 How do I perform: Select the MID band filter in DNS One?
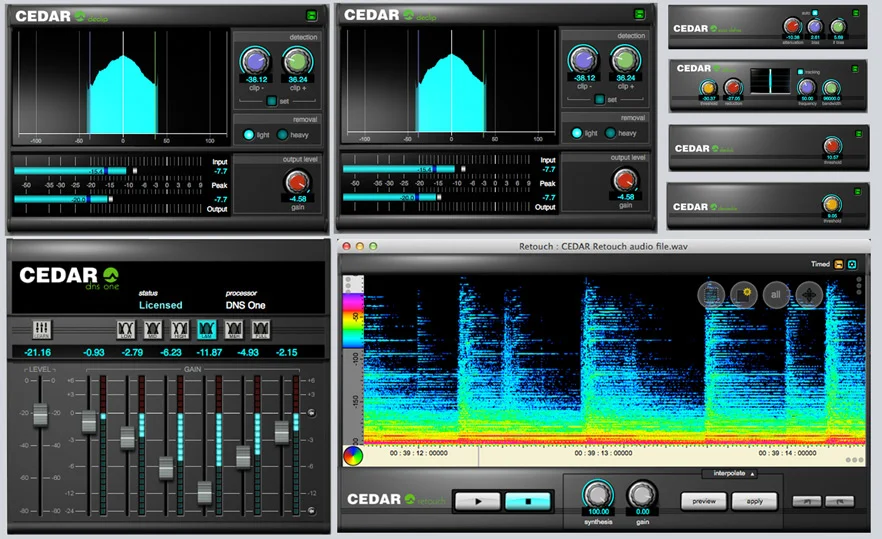[x=153, y=329]
